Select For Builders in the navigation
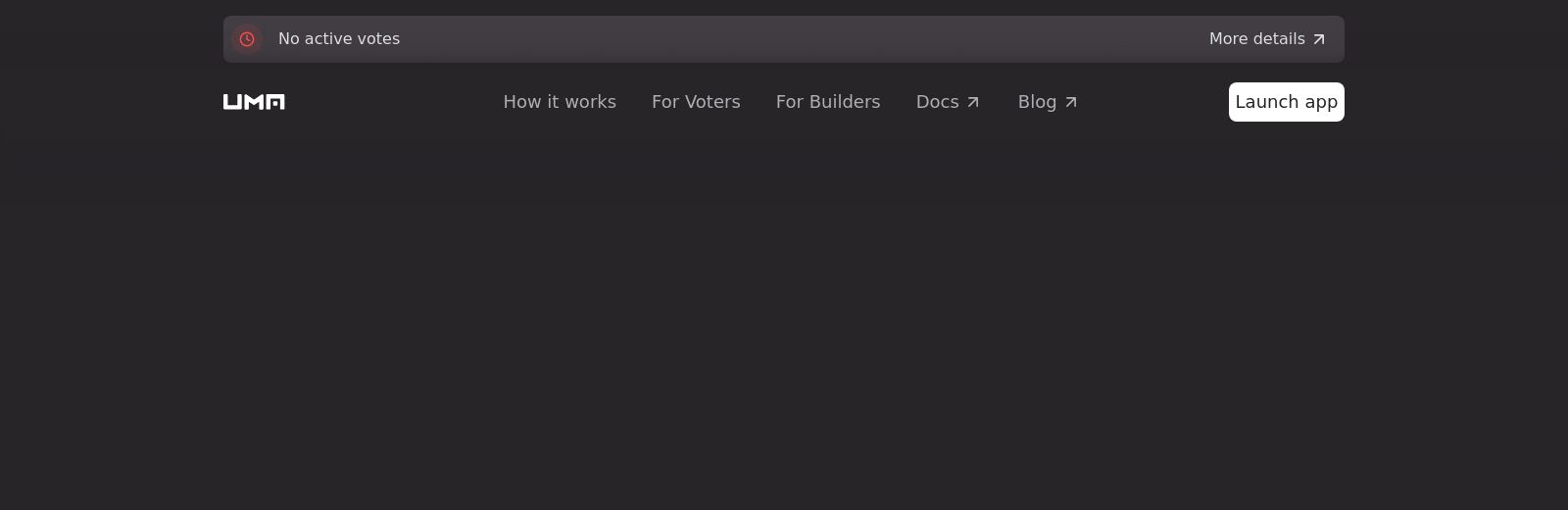The width and height of the screenshot is (1568, 510). [828, 102]
